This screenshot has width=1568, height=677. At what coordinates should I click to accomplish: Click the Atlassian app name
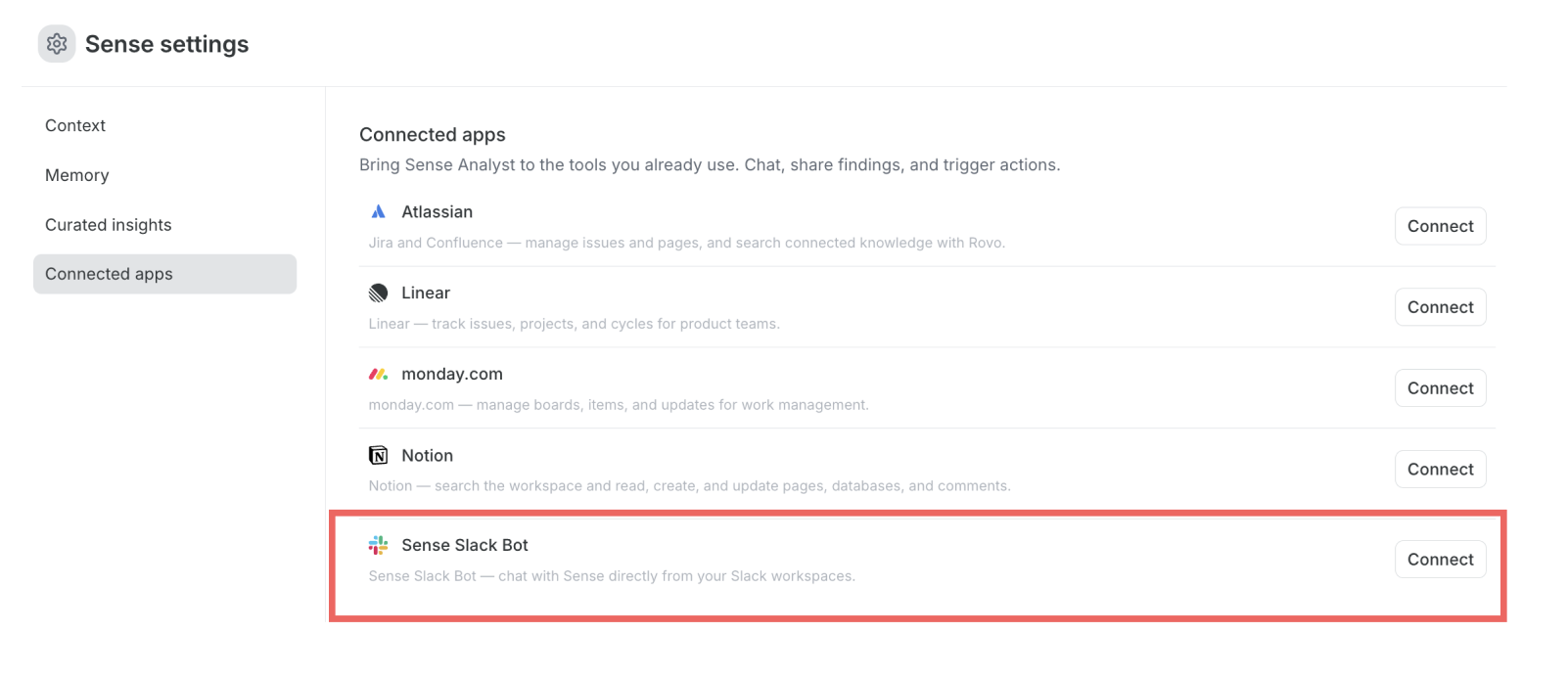pyautogui.click(x=437, y=211)
